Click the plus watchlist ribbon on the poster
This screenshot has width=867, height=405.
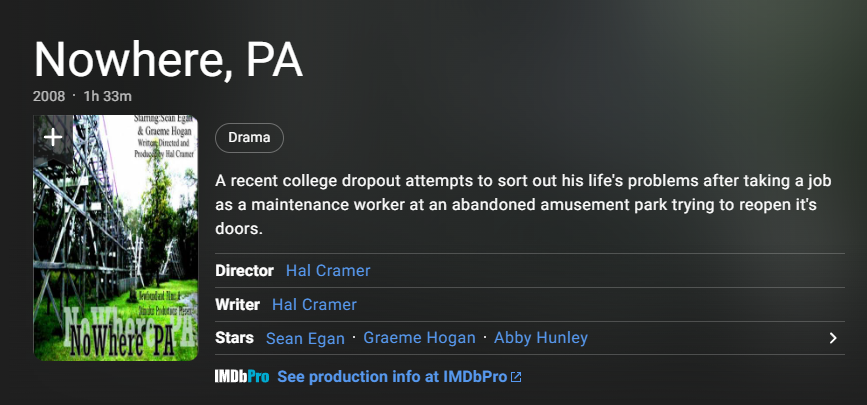53,138
